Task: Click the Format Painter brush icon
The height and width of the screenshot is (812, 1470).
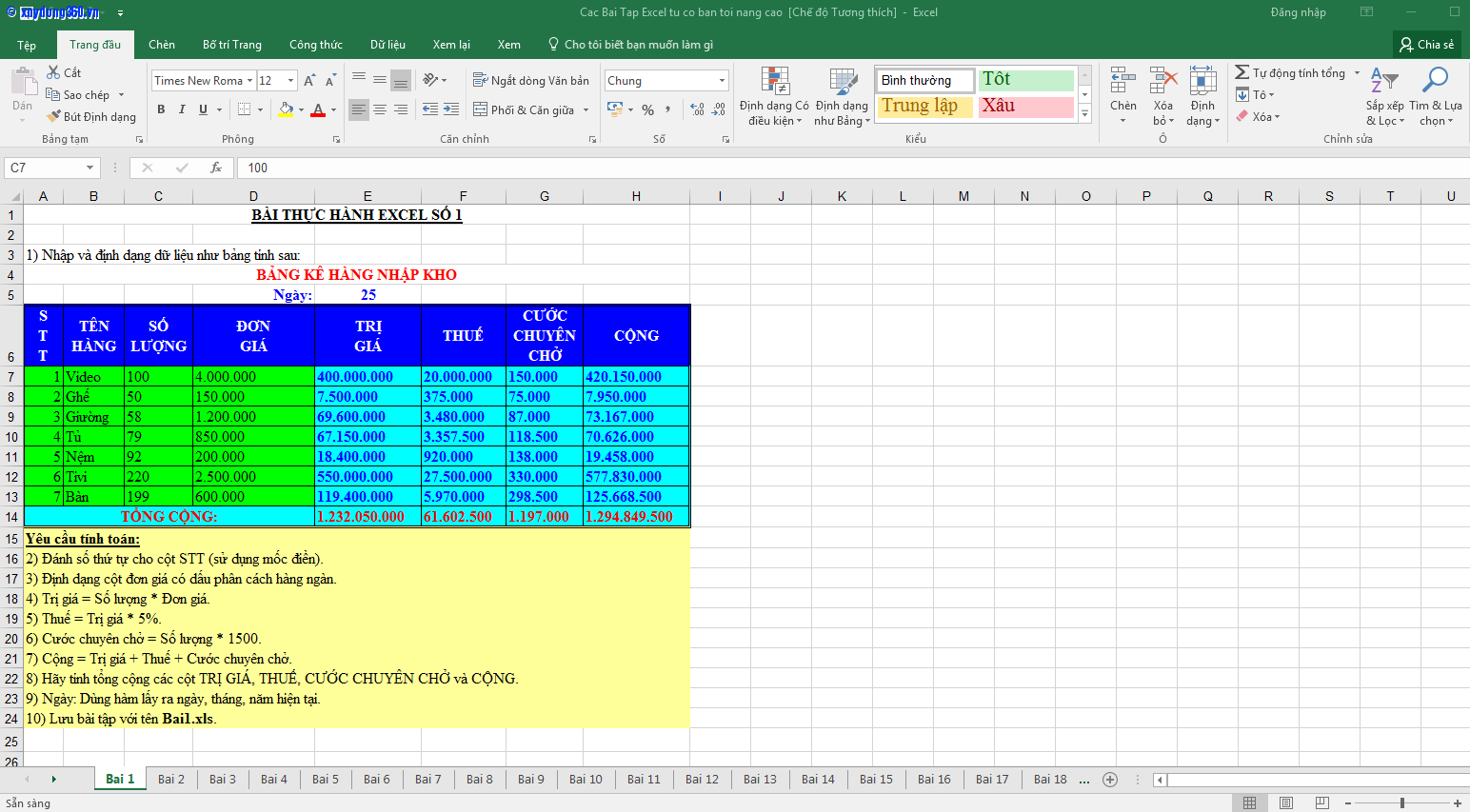Action: click(54, 117)
